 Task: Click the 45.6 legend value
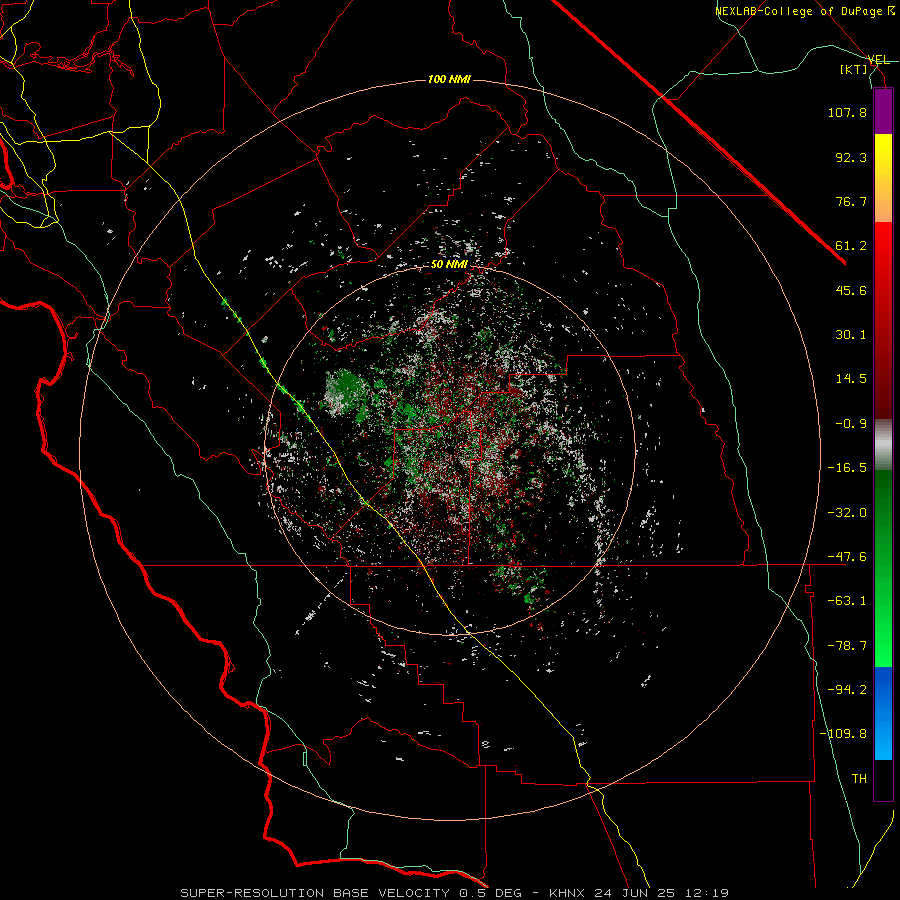[851, 290]
